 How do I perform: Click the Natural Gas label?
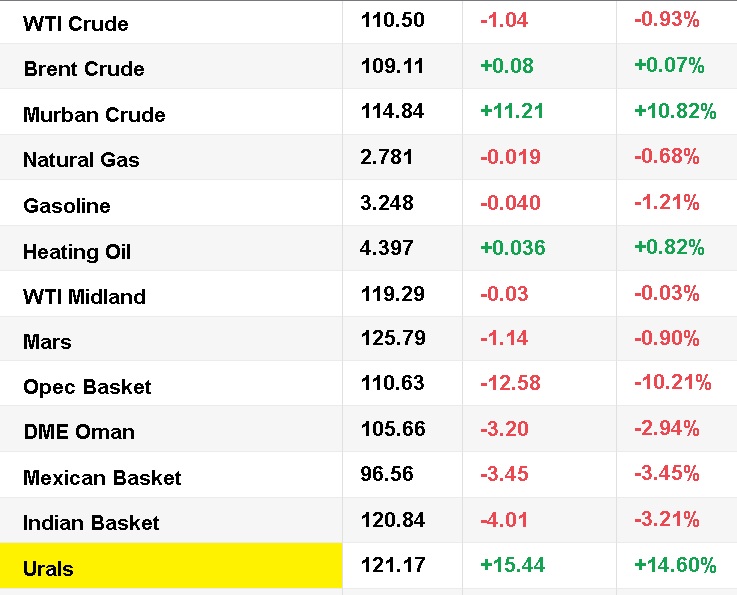[81, 160]
